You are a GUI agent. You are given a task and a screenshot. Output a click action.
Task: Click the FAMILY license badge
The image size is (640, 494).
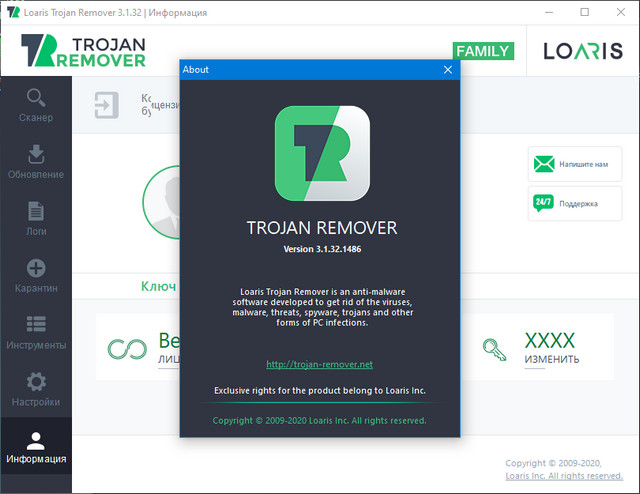click(483, 51)
